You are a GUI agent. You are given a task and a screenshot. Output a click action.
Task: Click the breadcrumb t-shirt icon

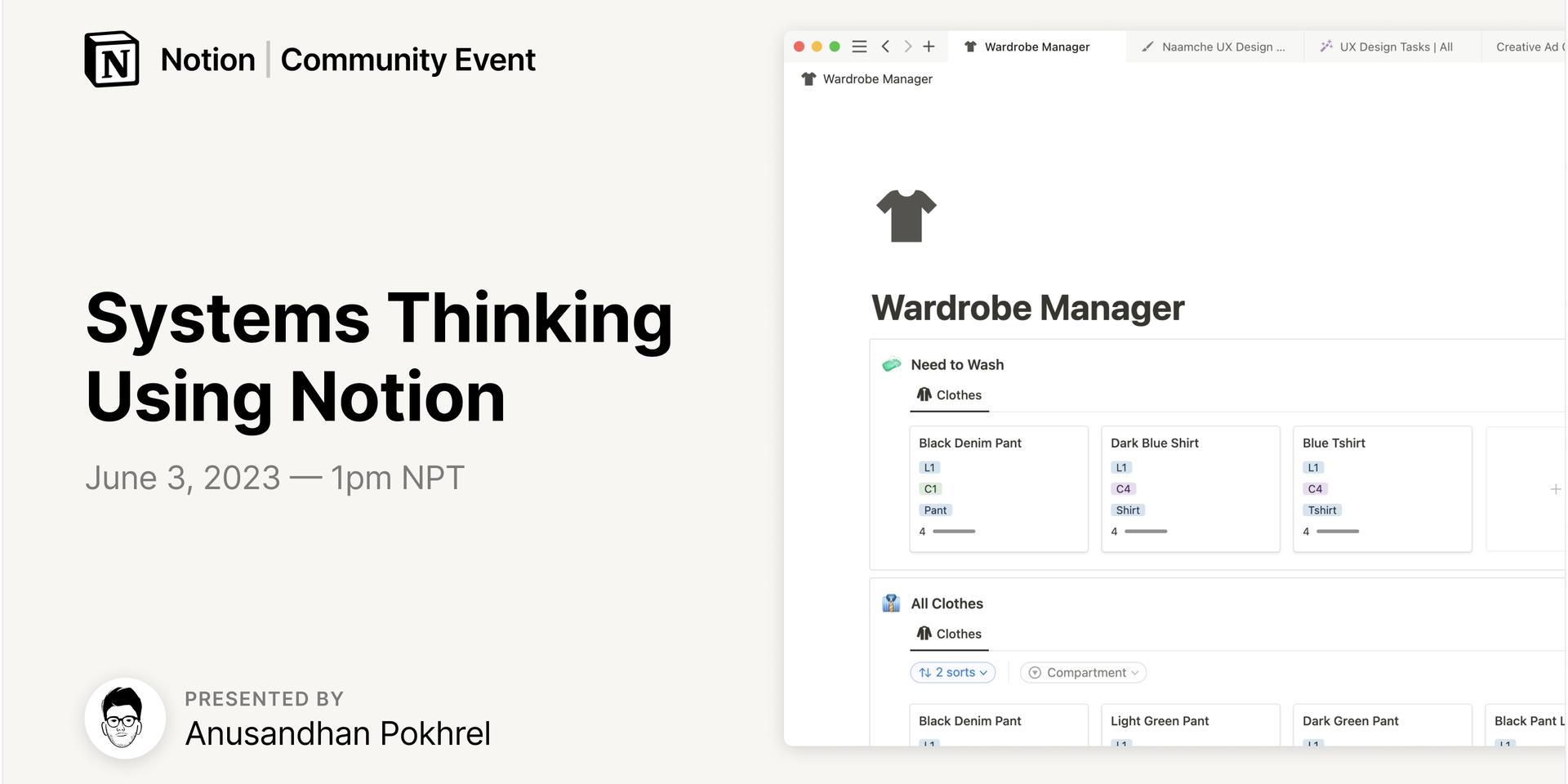[x=808, y=78]
